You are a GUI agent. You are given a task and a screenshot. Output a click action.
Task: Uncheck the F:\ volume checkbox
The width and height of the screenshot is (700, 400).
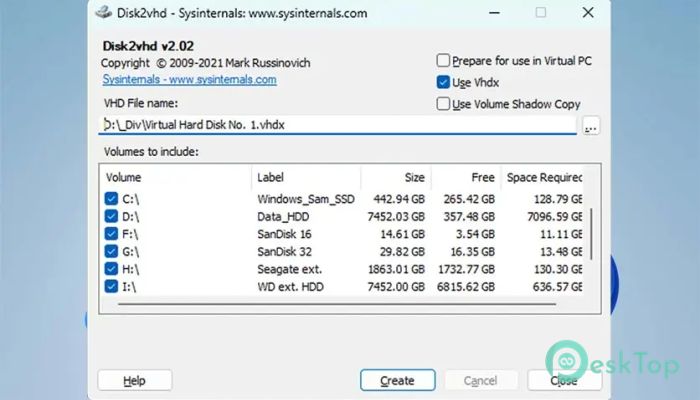point(111,233)
